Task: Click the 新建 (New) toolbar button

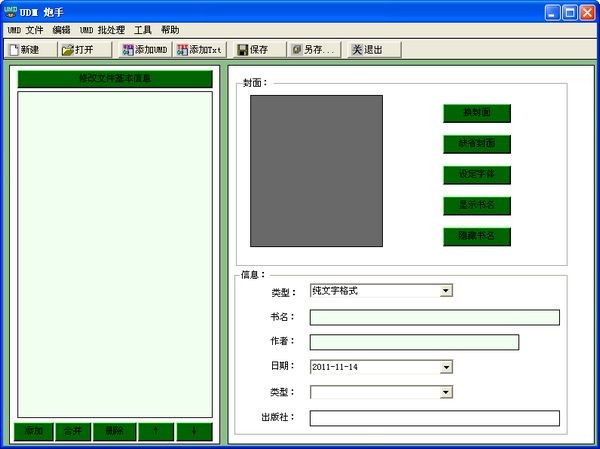Action: coord(31,50)
